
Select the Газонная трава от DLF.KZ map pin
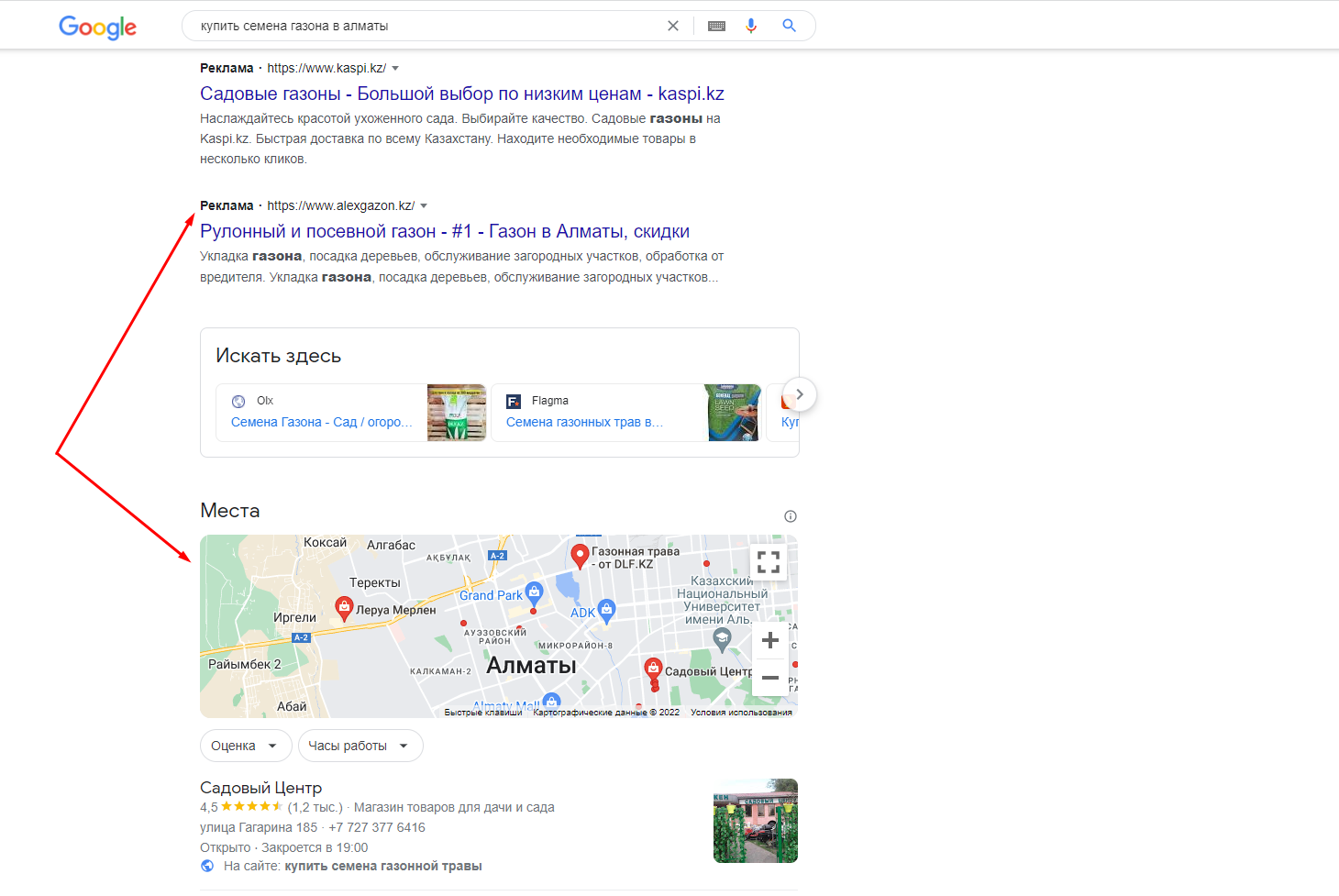580,556
